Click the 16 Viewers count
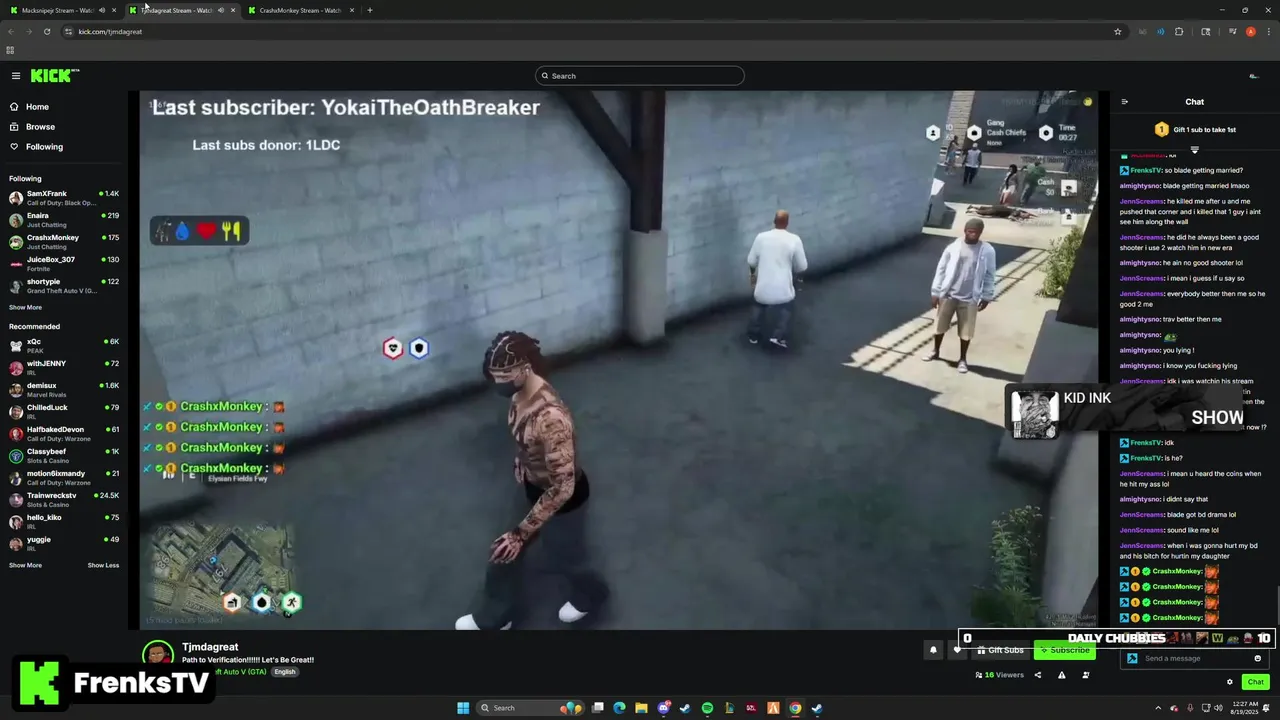1280x720 pixels. [x=1000, y=675]
